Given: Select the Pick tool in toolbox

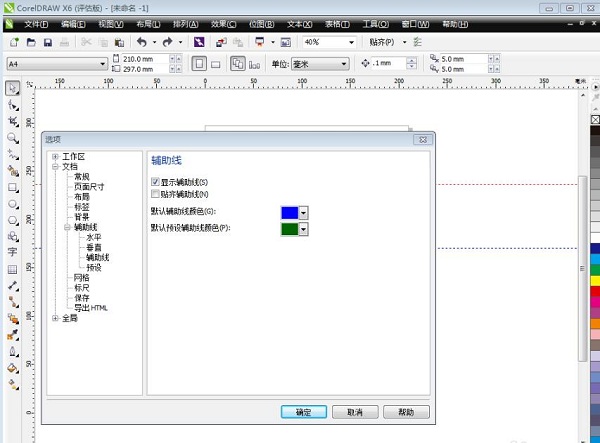Looking at the screenshot, I should (13, 88).
